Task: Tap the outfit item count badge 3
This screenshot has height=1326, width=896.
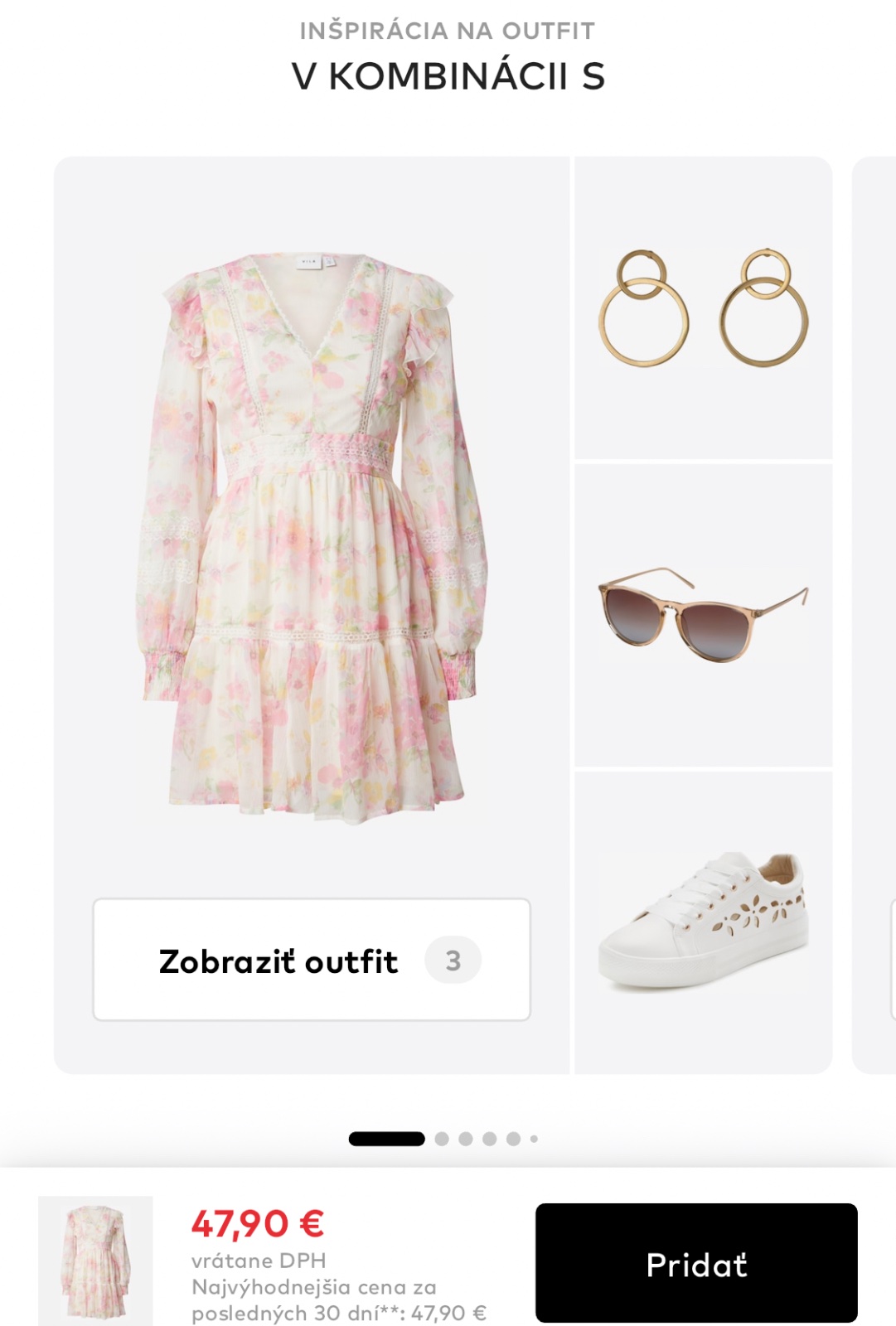Action: [x=453, y=960]
